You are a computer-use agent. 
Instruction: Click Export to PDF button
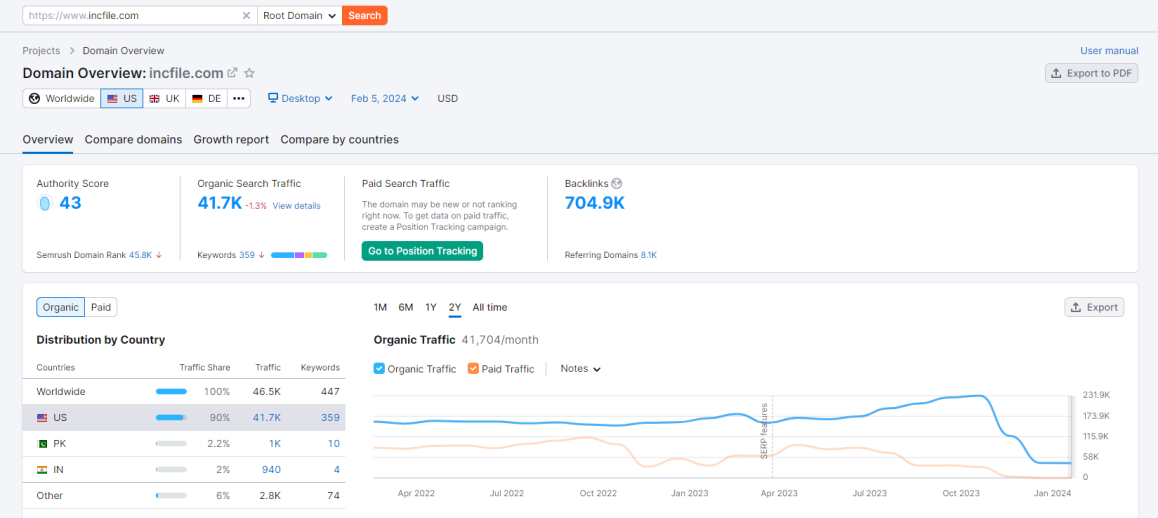[1092, 73]
